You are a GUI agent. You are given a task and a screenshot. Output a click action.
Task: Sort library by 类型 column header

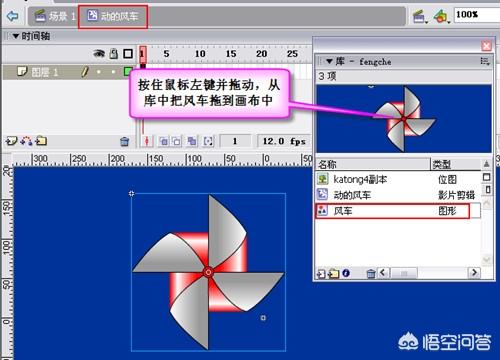pos(455,164)
